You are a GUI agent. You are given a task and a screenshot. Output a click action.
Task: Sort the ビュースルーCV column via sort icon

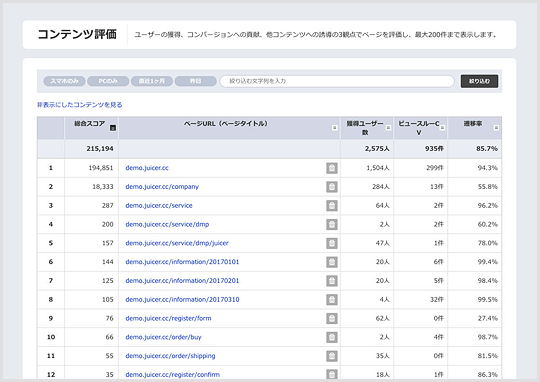pyautogui.click(x=442, y=128)
